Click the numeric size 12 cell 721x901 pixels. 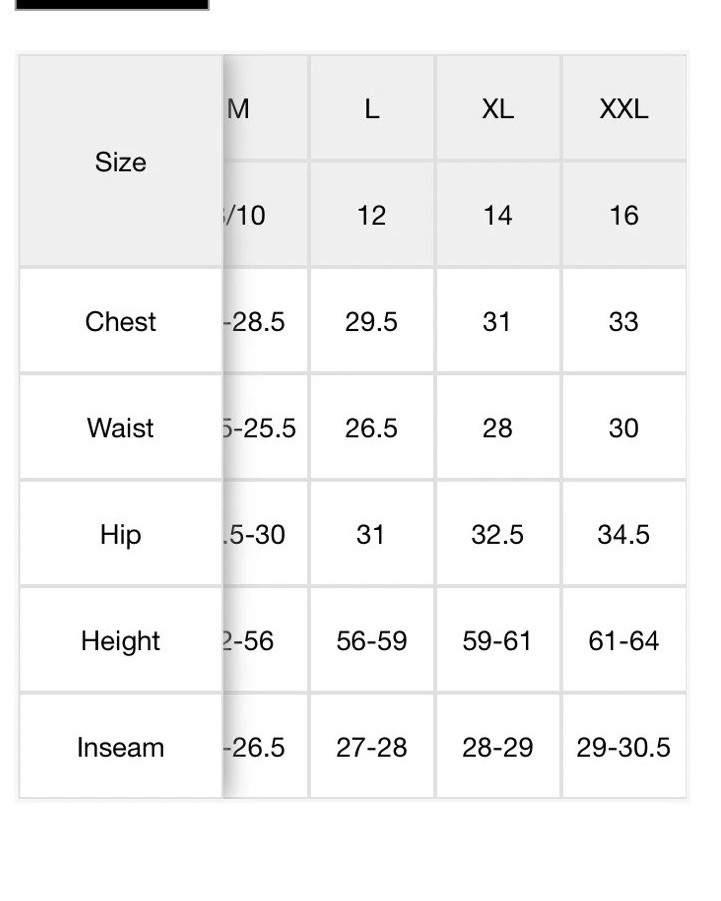[372, 215]
